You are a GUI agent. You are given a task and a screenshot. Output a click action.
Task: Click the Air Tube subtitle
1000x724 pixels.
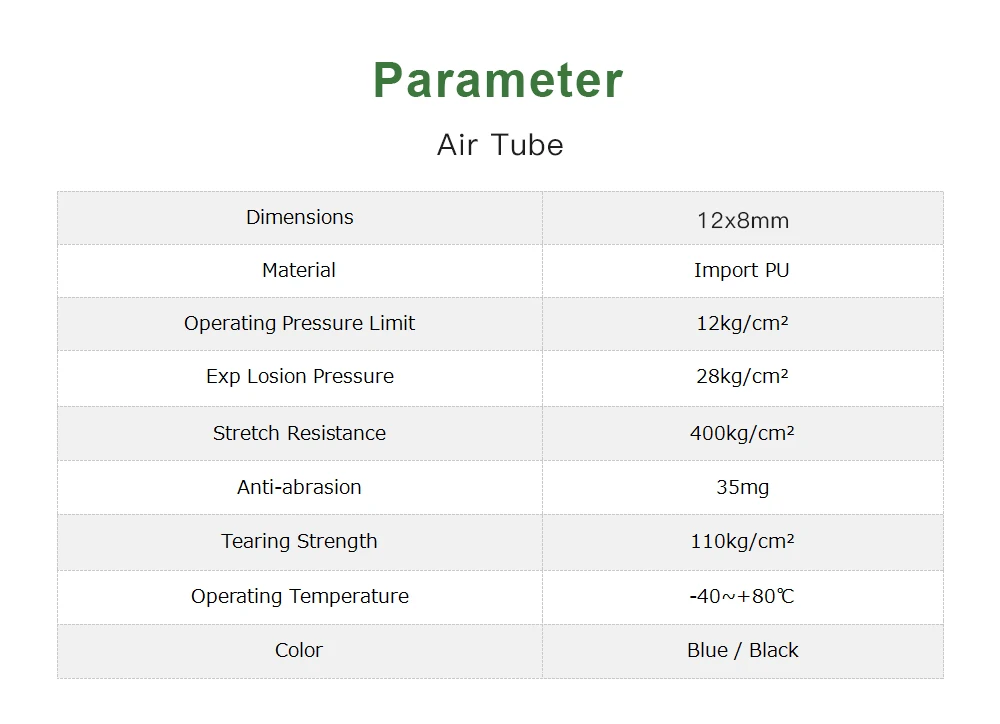click(500, 145)
